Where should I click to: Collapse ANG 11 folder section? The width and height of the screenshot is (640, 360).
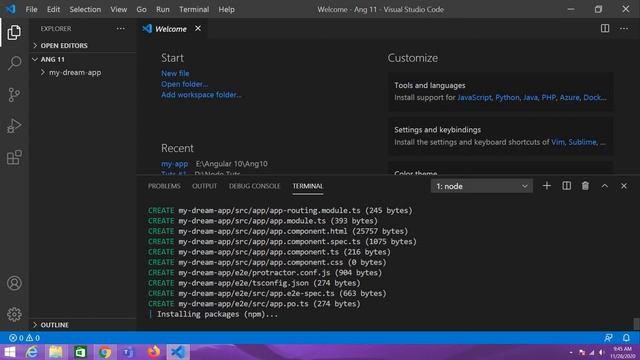tap(82, 59)
